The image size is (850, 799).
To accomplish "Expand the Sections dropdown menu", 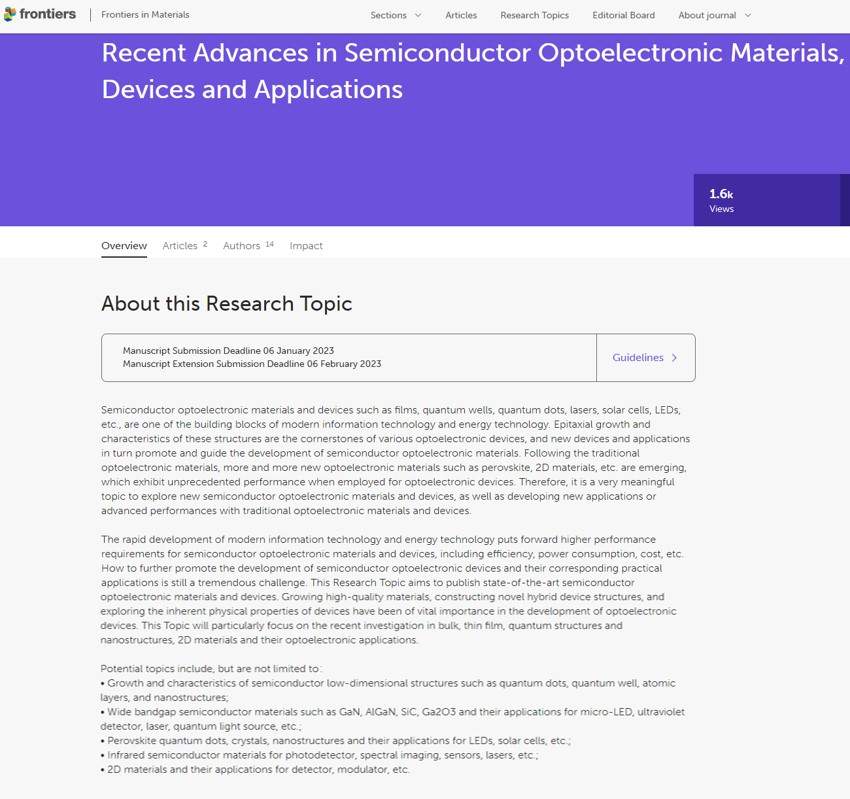I will click(x=396, y=16).
